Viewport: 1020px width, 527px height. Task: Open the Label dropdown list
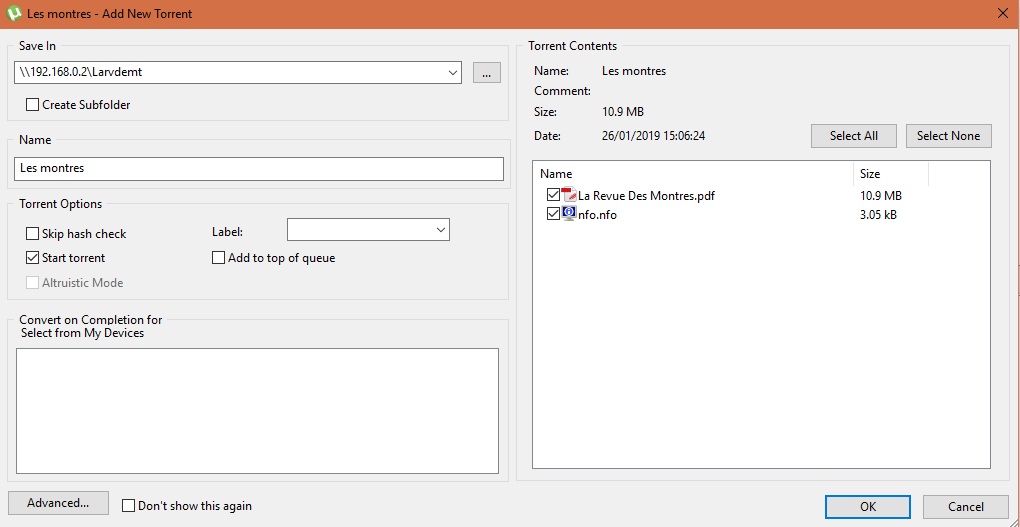(440, 230)
